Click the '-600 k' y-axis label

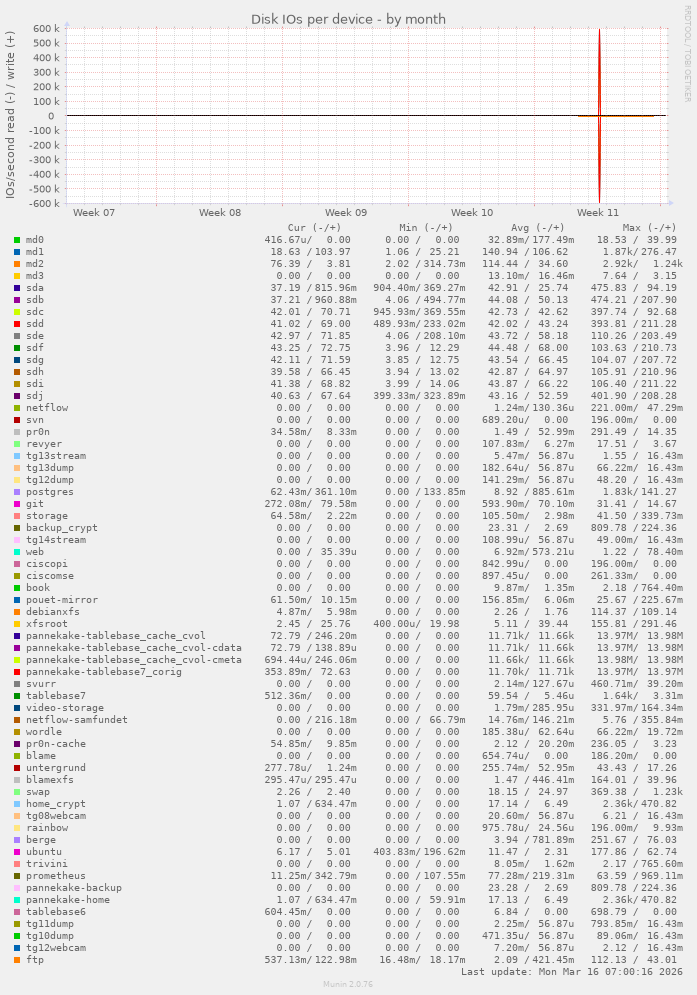[44, 203]
